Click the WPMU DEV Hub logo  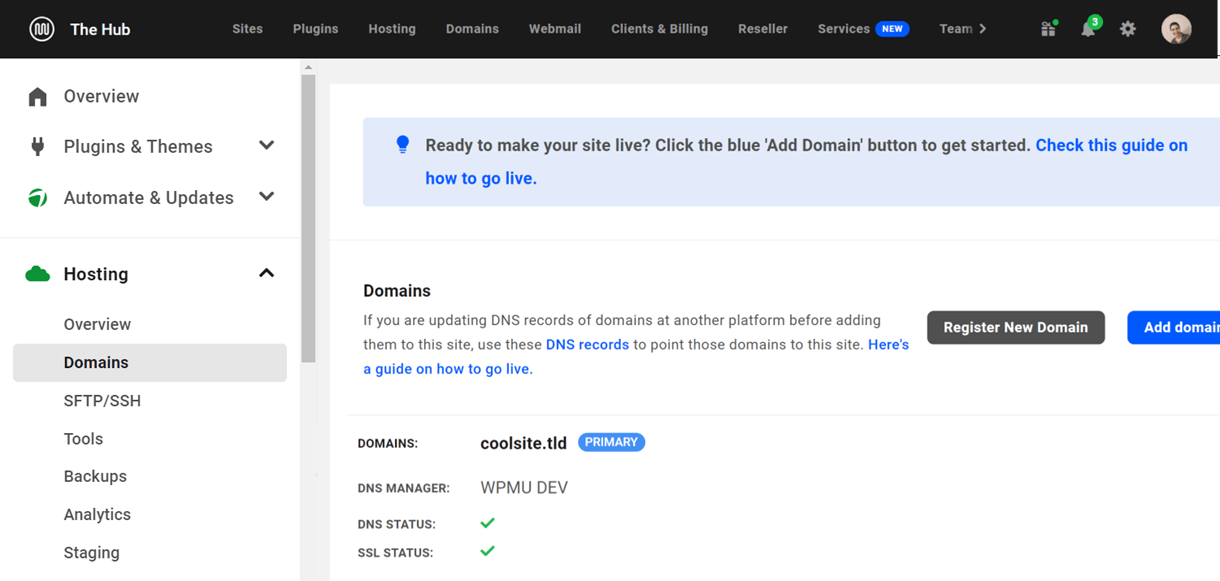coord(41,28)
